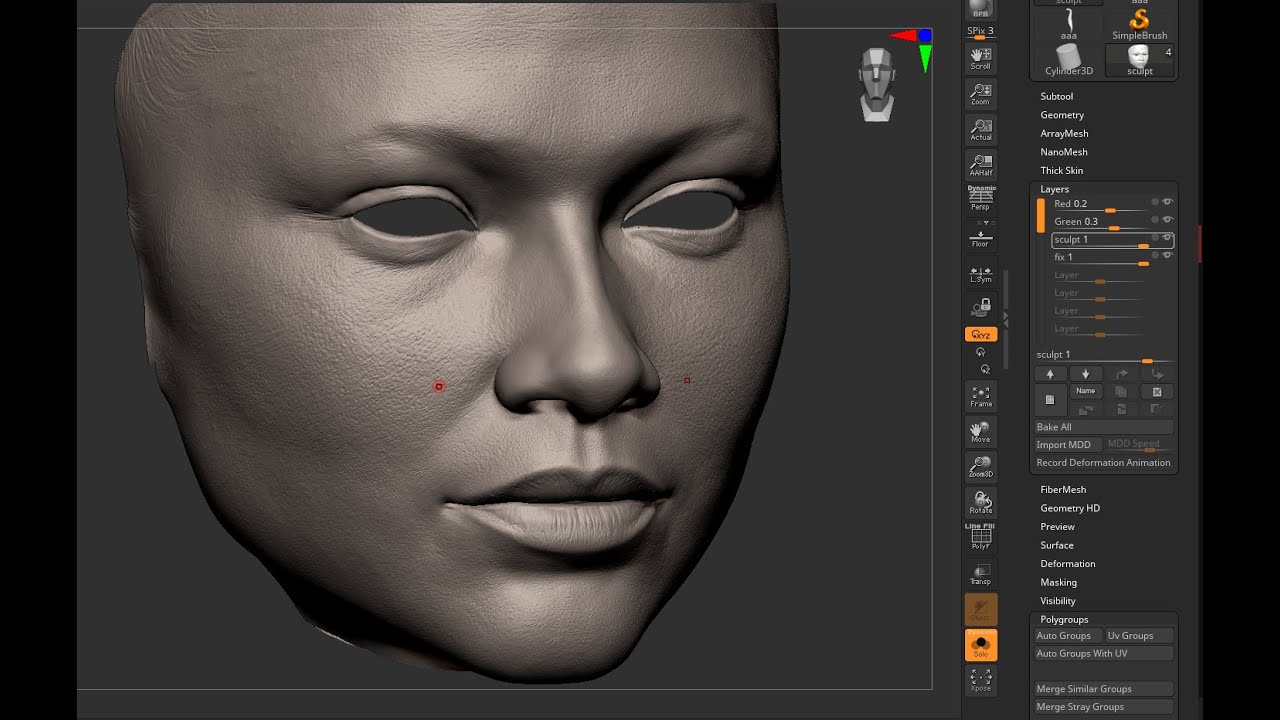The image size is (1280, 720).
Task: Click Auto Groups With UV button
Action: click(x=1104, y=653)
